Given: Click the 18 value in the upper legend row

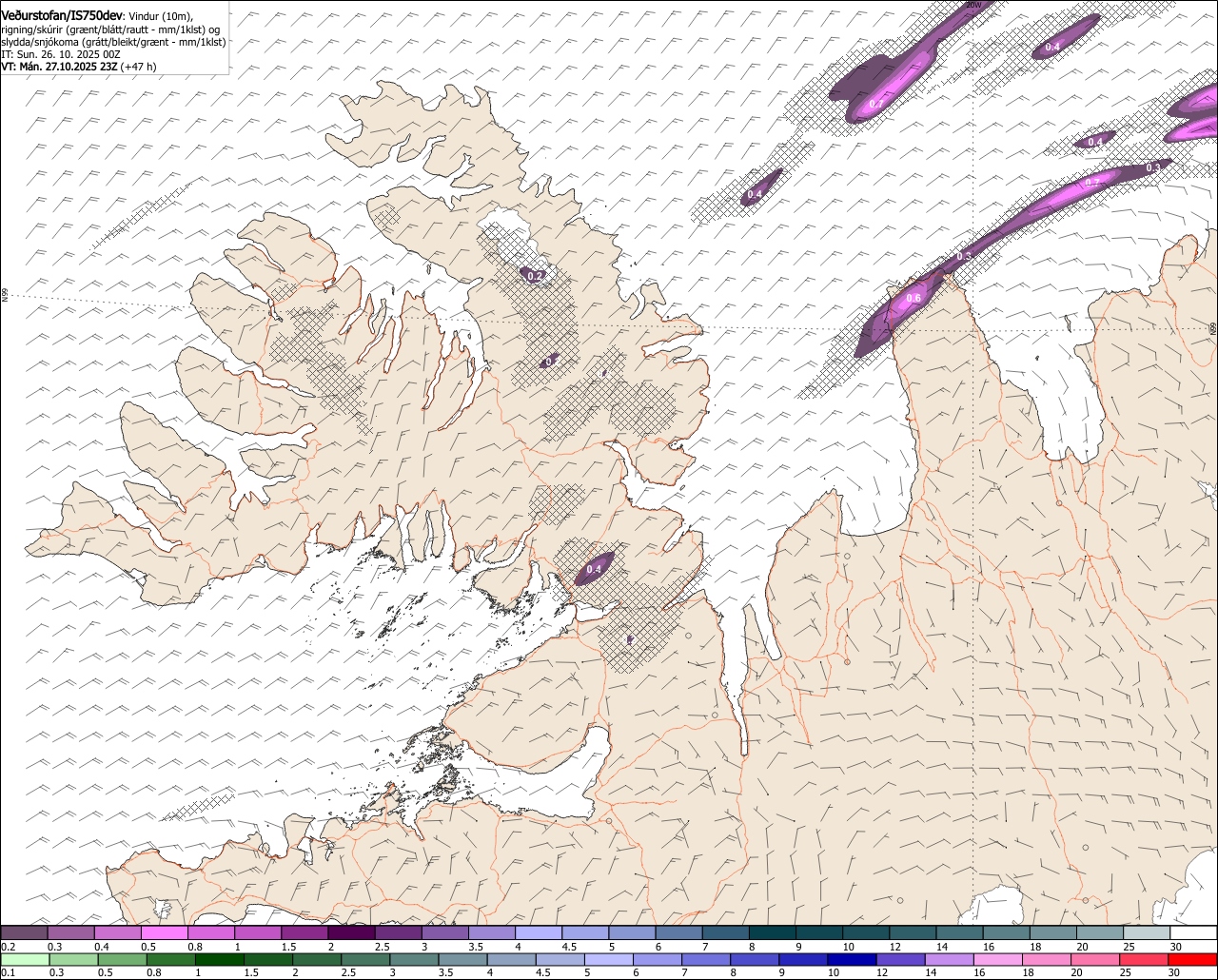Looking at the screenshot, I should pos(1034,947).
